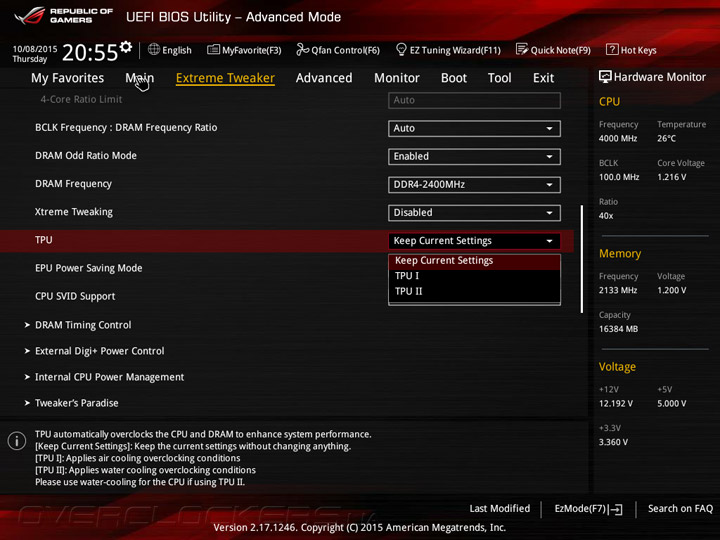Viewport: 720px width, 540px height.
Task: Switch to the Exit tab
Action: [x=543, y=78]
